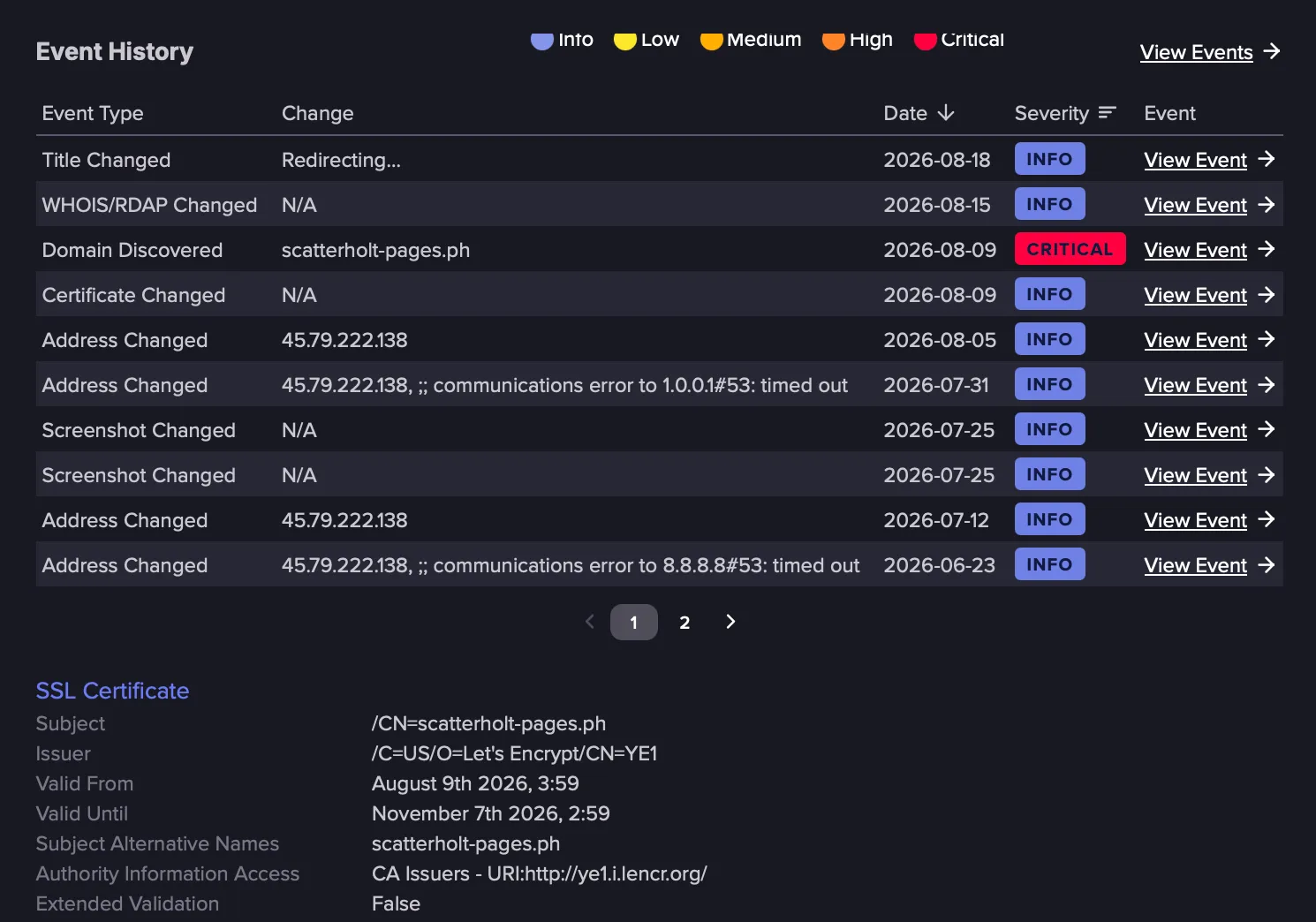Click the SSL Certificate heading
The height and width of the screenshot is (922, 1316).
coord(112,691)
